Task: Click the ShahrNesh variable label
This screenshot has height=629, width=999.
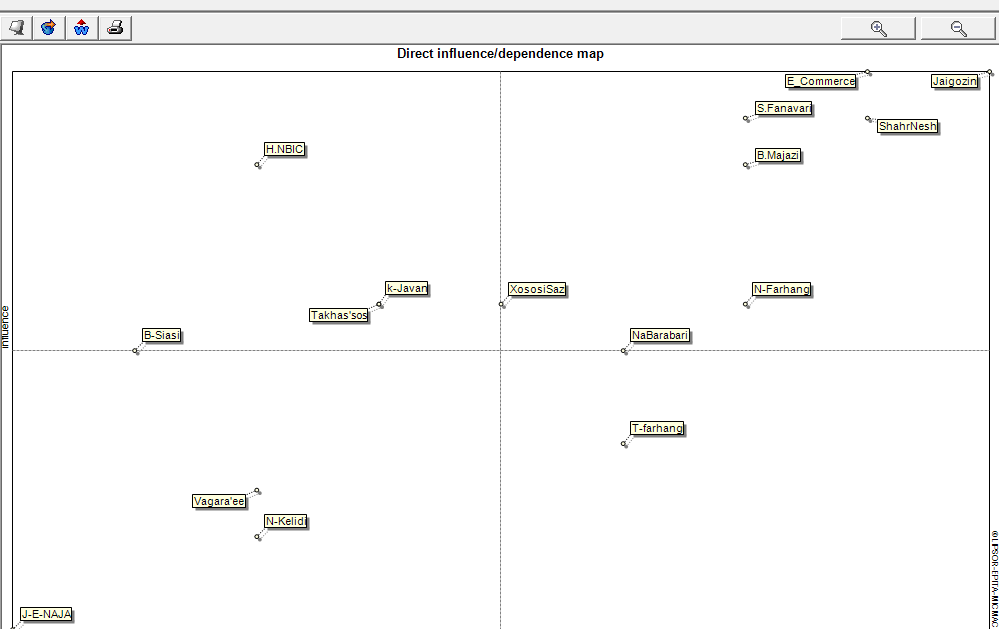Action: (907, 126)
